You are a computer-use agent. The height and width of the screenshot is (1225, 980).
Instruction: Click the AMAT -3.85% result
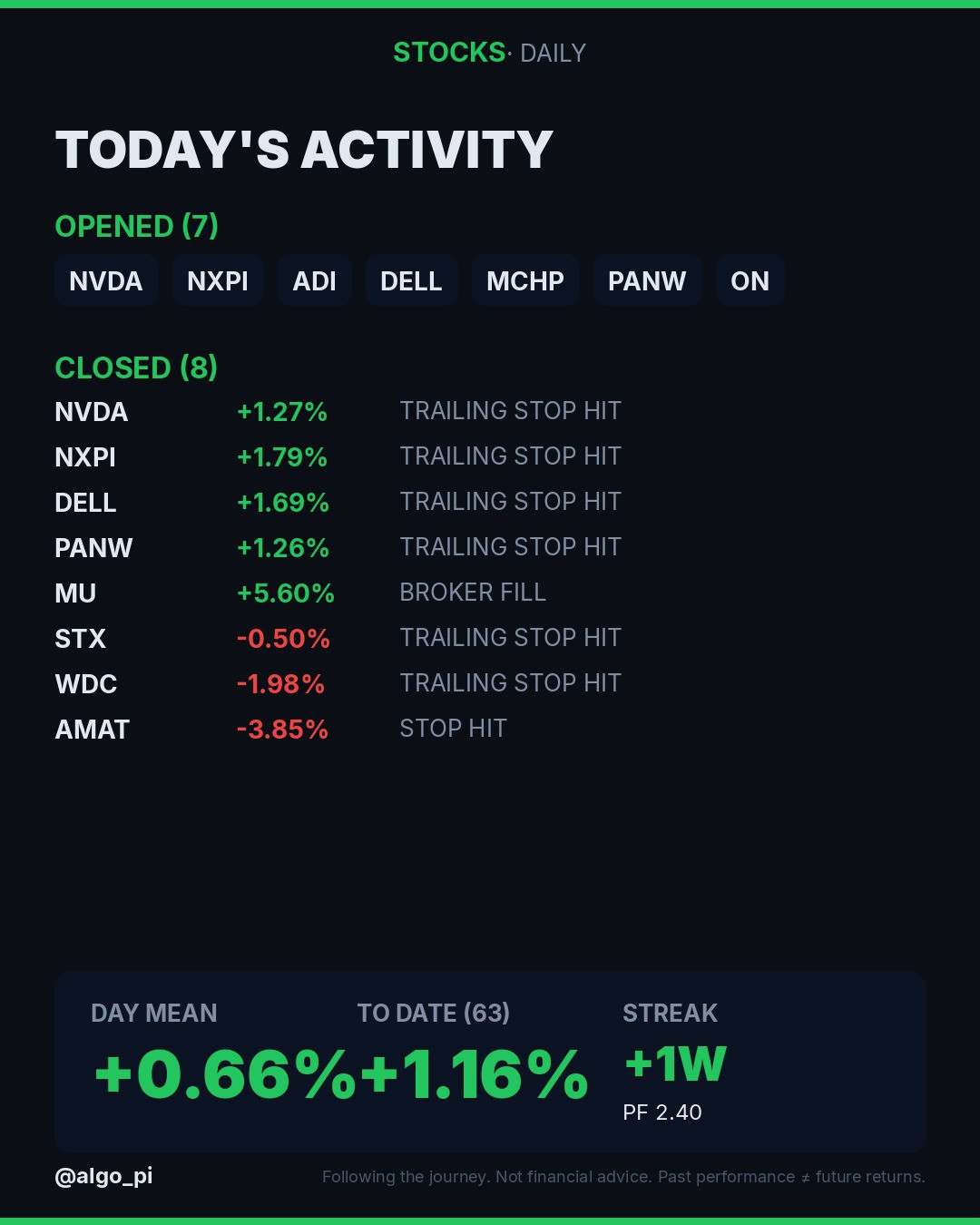[x=282, y=730]
